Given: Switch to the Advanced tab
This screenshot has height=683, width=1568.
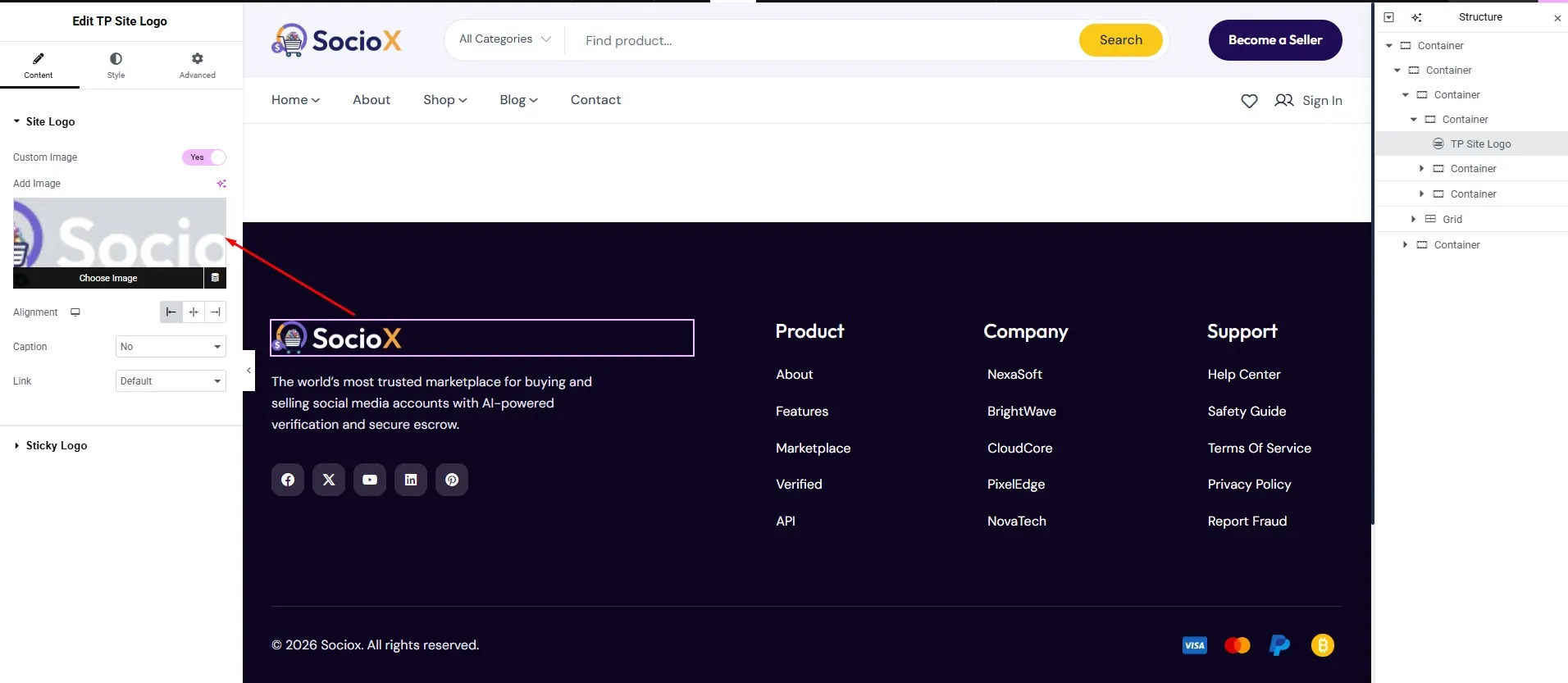Looking at the screenshot, I should (197, 65).
